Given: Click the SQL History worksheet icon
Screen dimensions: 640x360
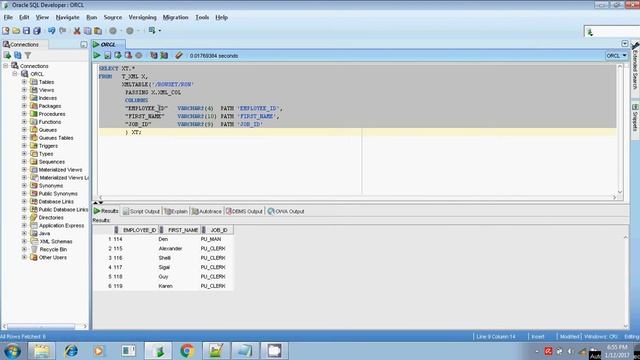Looking at the screenshot, I should [153, 56].
